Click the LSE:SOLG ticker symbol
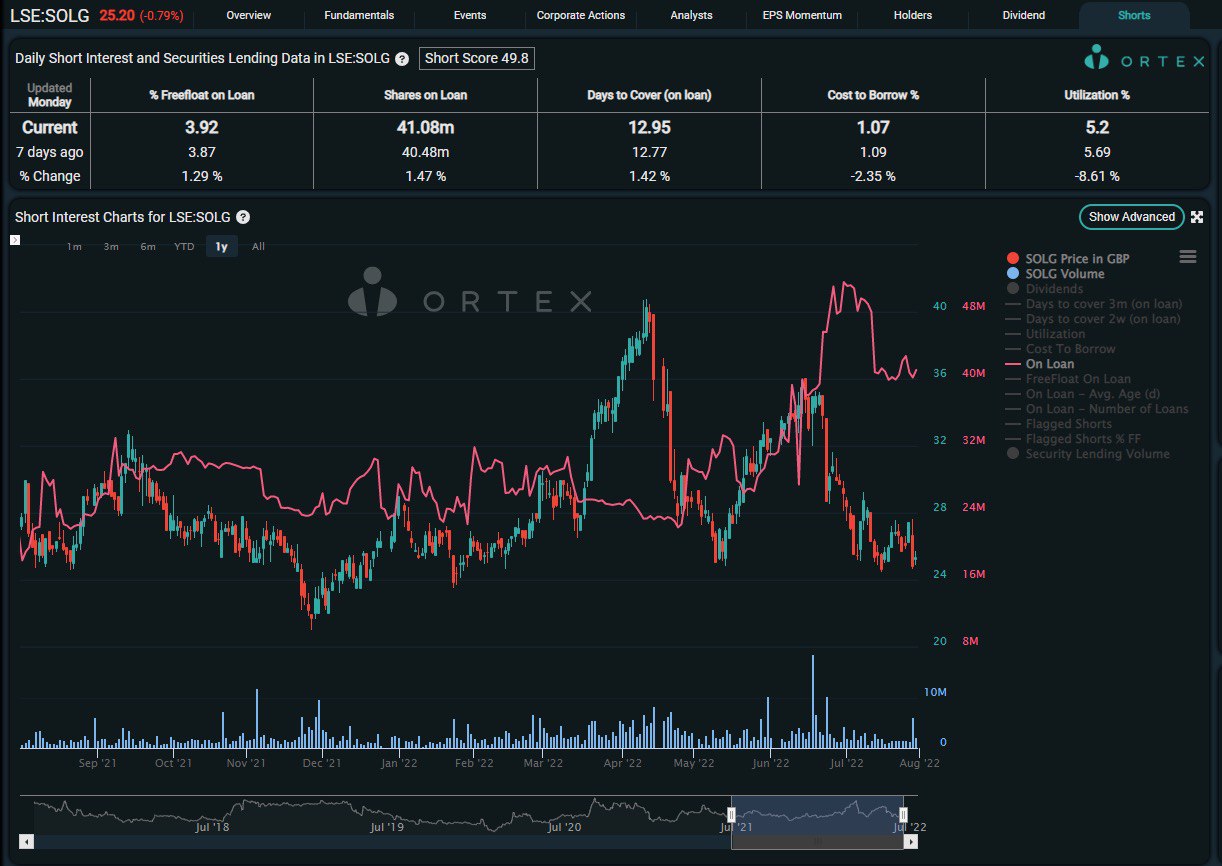Screen dimensions: 1222x866 coord(49,16)
